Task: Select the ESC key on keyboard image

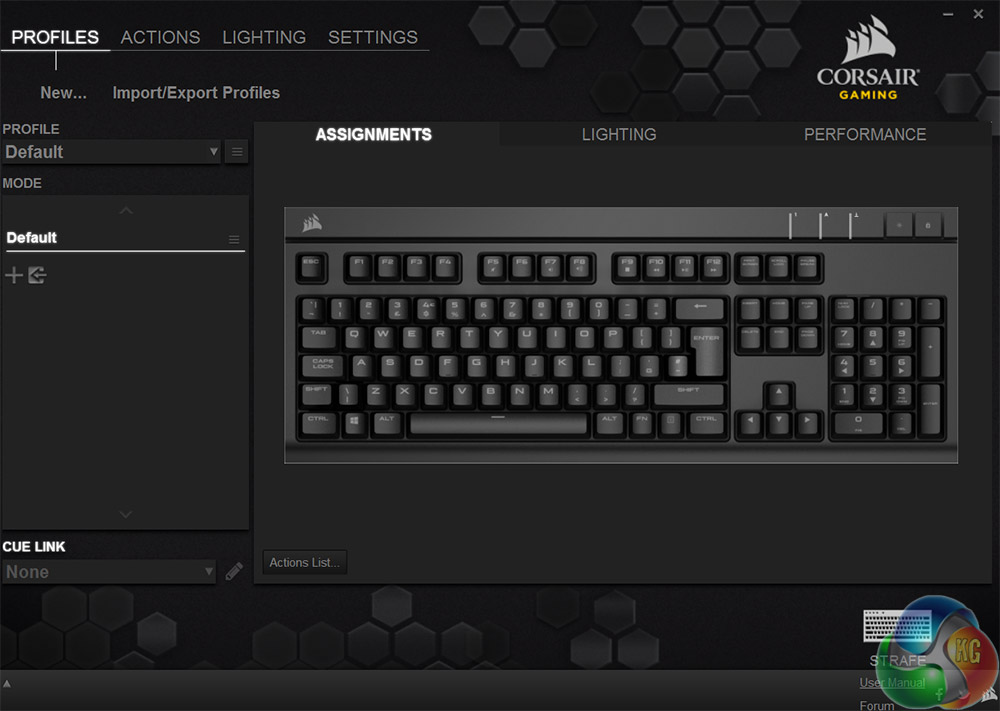Action: tap(311, 268)
